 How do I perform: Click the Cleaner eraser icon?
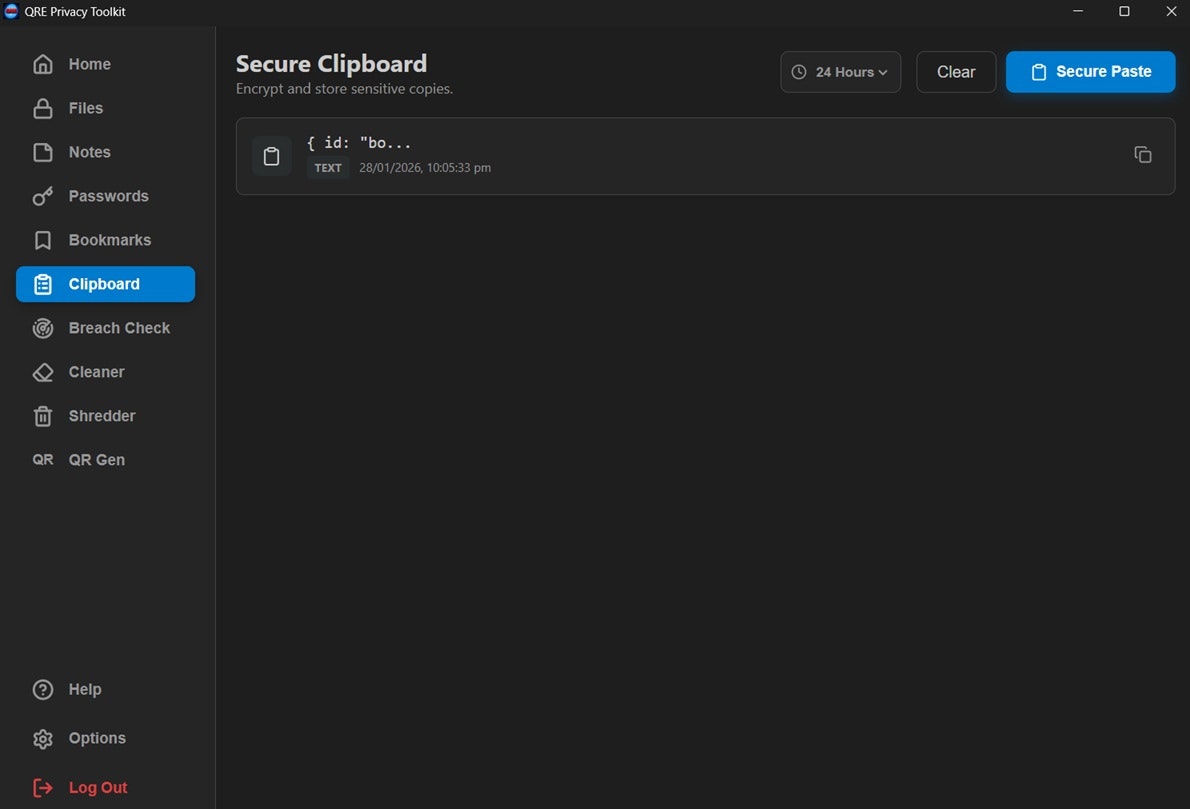point(42,373)
